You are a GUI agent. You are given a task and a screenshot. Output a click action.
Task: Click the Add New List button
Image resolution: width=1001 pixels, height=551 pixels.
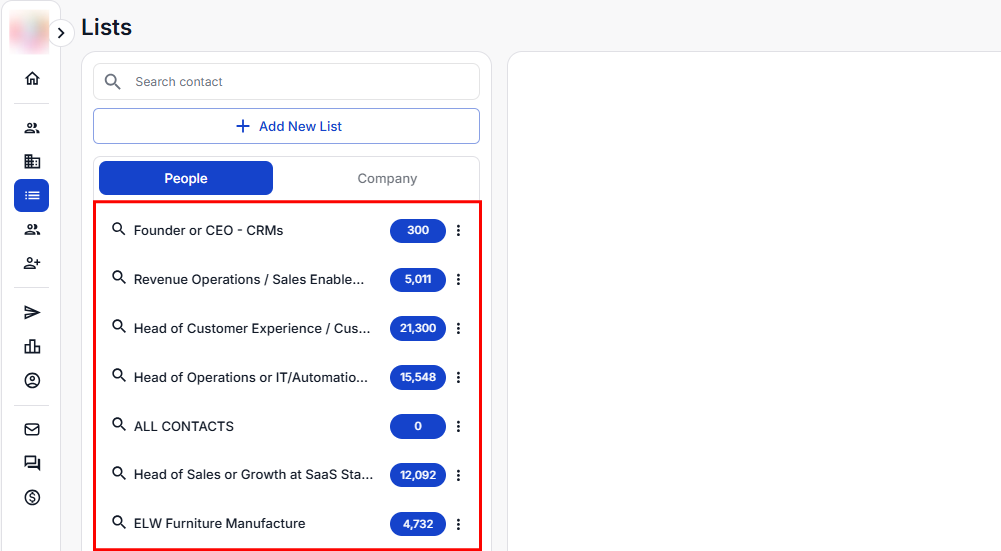click(x=286, y=126)
